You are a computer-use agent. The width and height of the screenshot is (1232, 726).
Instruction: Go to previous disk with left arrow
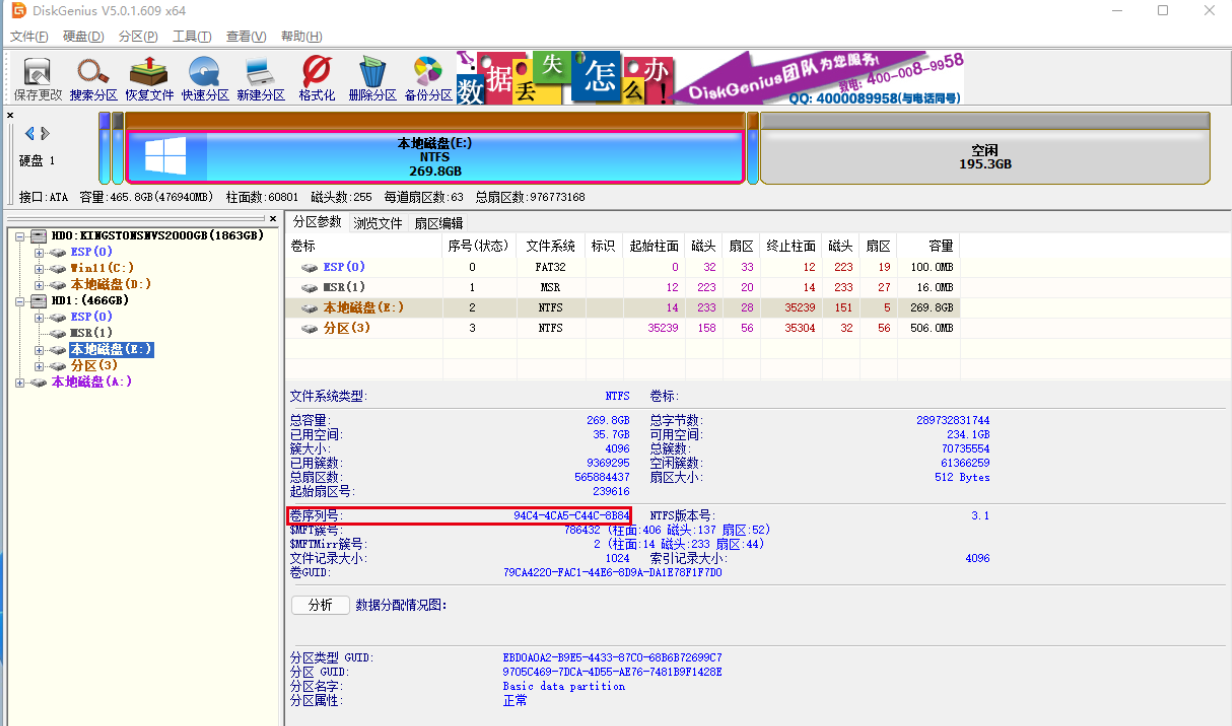tap(29, 134)
